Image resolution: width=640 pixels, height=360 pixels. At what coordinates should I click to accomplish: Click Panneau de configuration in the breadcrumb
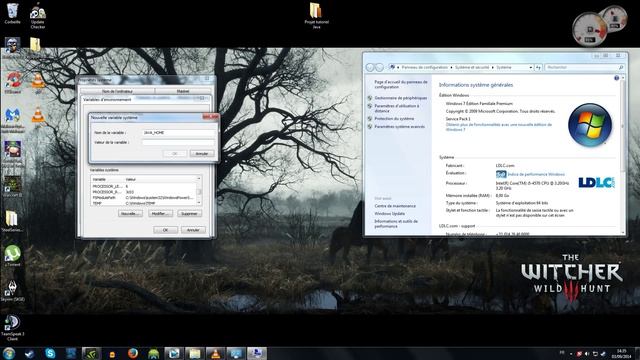pyautogui.click(x=424, y=67)
